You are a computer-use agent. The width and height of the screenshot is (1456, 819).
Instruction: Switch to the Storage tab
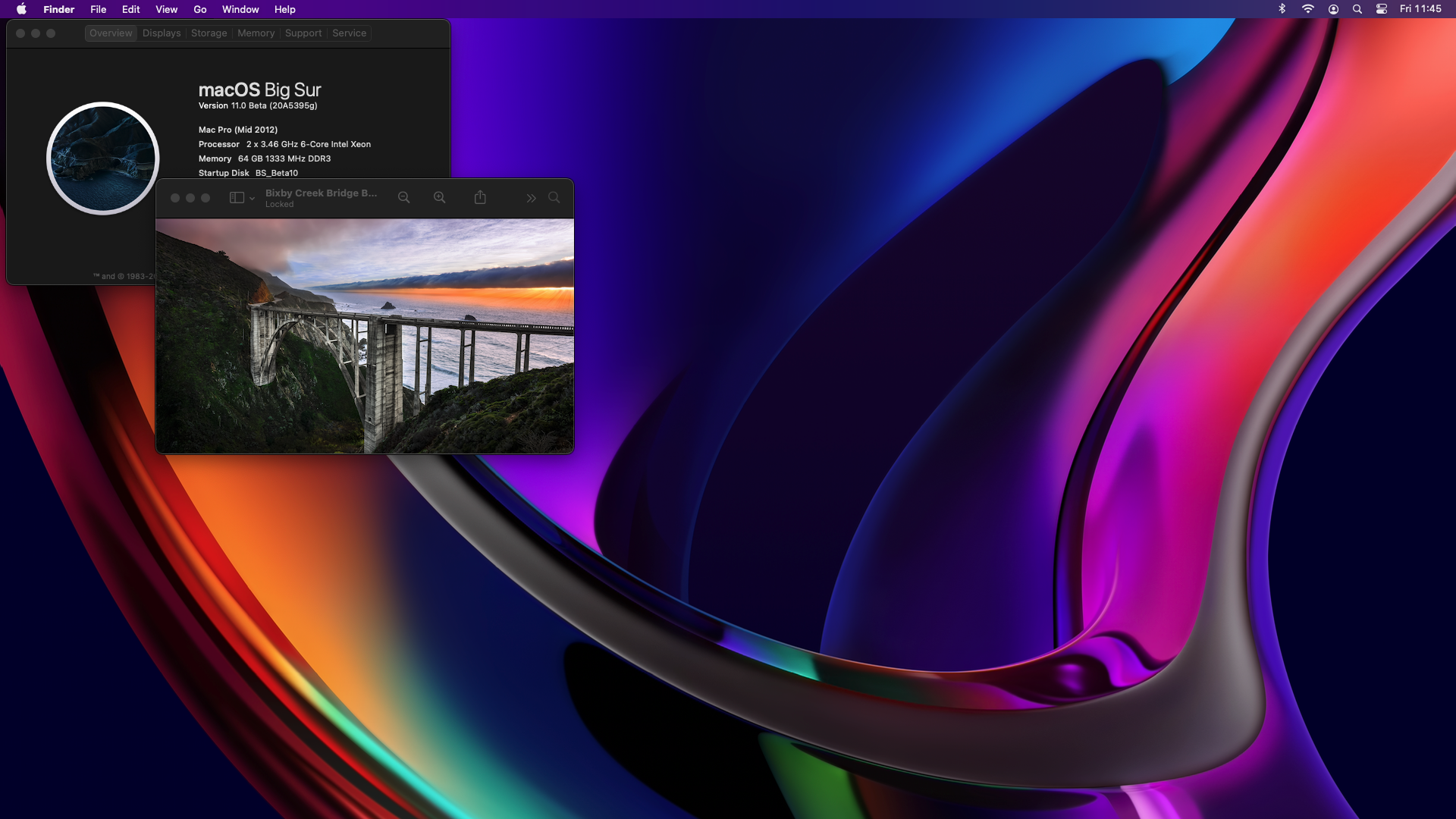coord(209,33)
